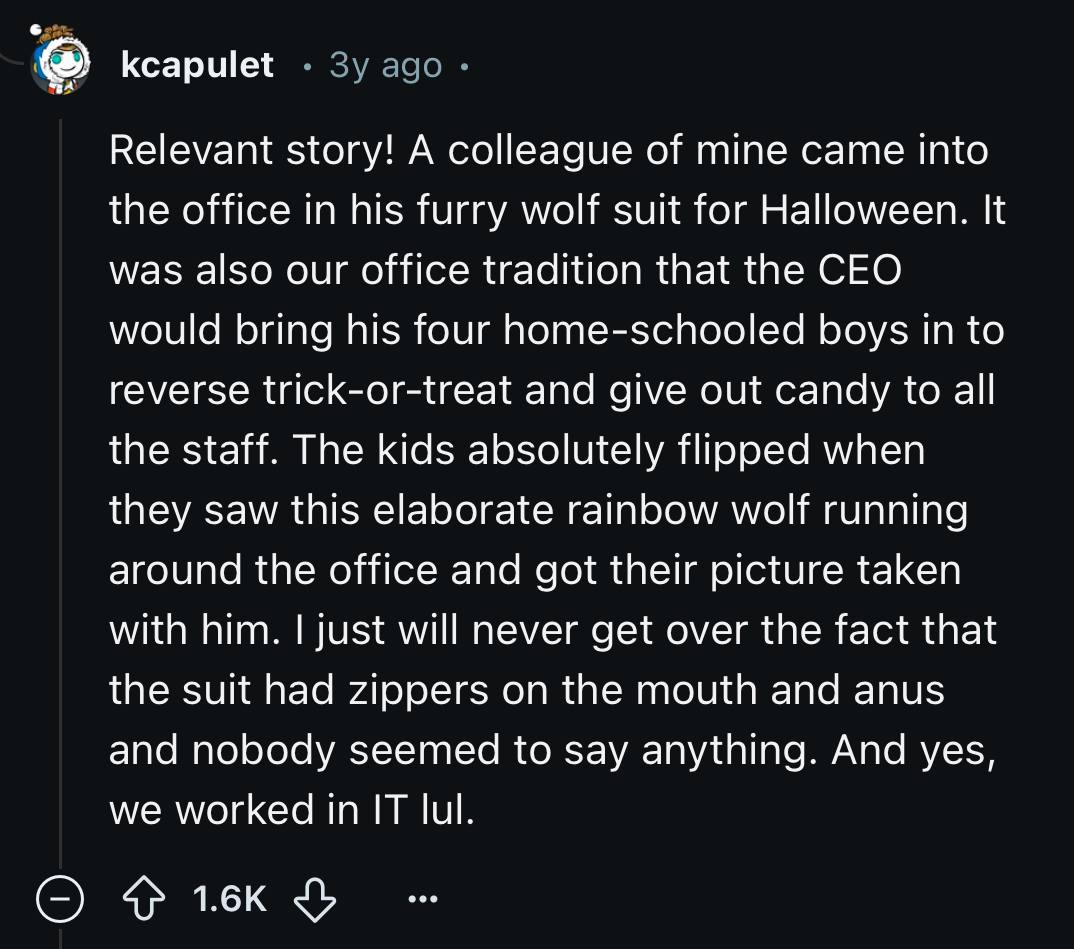Click the vertical thread line beside comment
This screenshot has height=949, width=1074.
click(61, 500)
